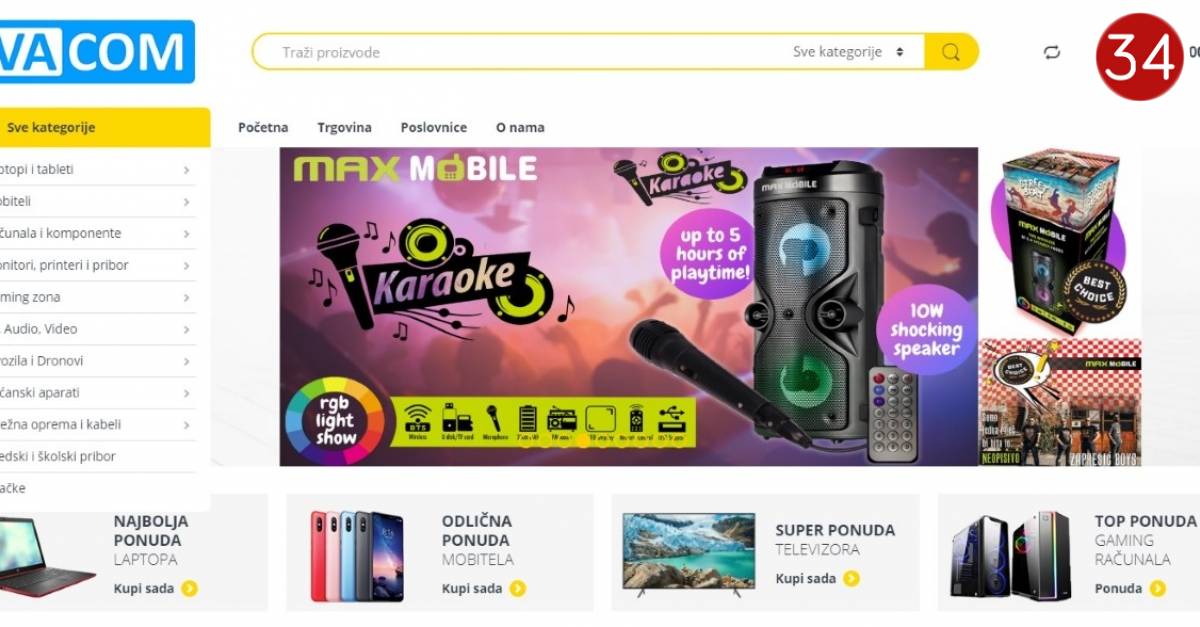The height and width of the screenshot is (627, 1200).
Task: Click the arrow icon beside Kupi sada under laptops
Action: coord(189,588)
